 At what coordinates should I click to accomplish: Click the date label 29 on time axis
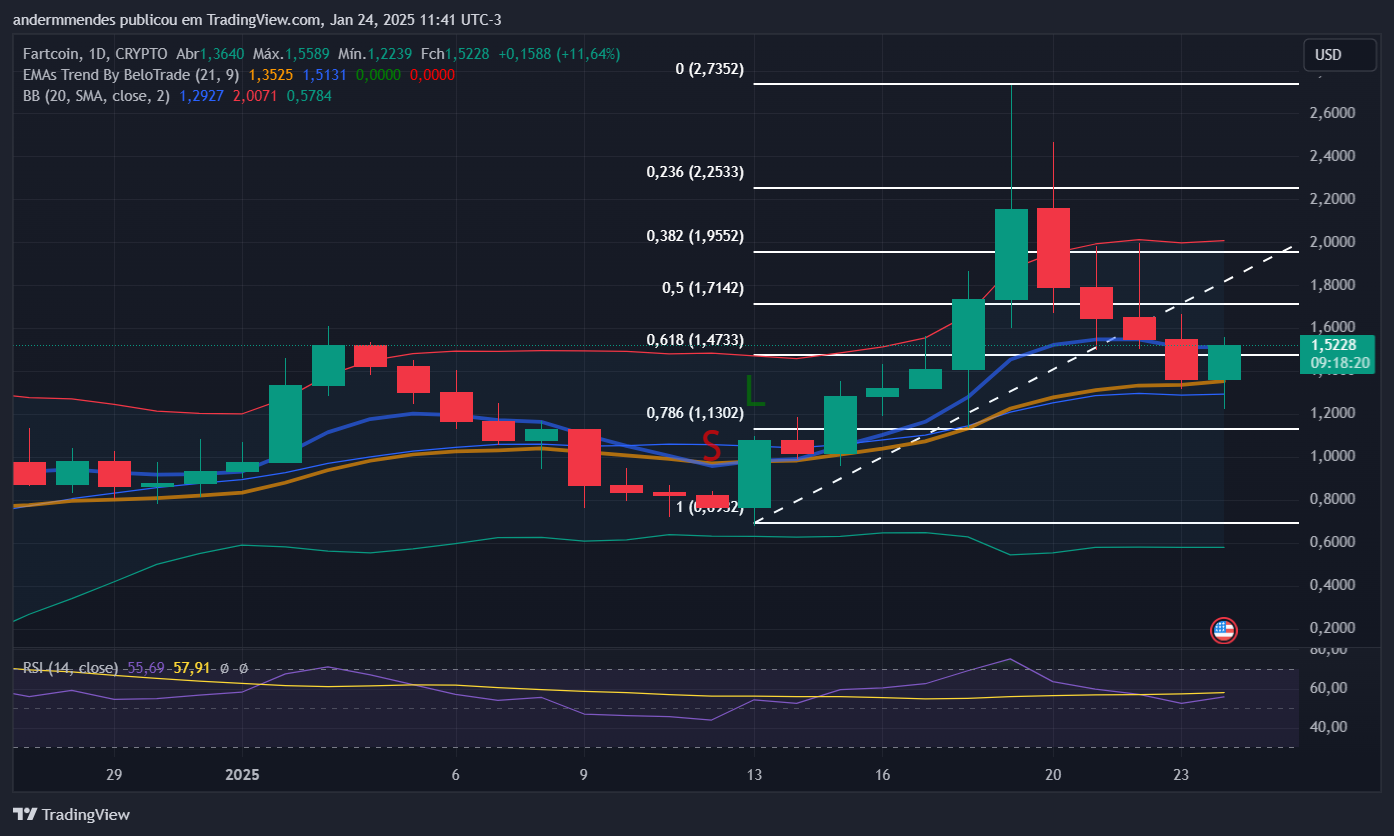point(113,775)
